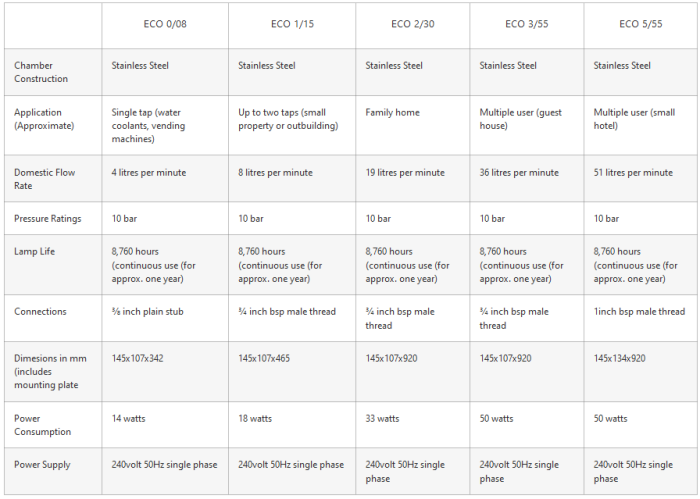Select the Power Supply row label

coord(43,465)
